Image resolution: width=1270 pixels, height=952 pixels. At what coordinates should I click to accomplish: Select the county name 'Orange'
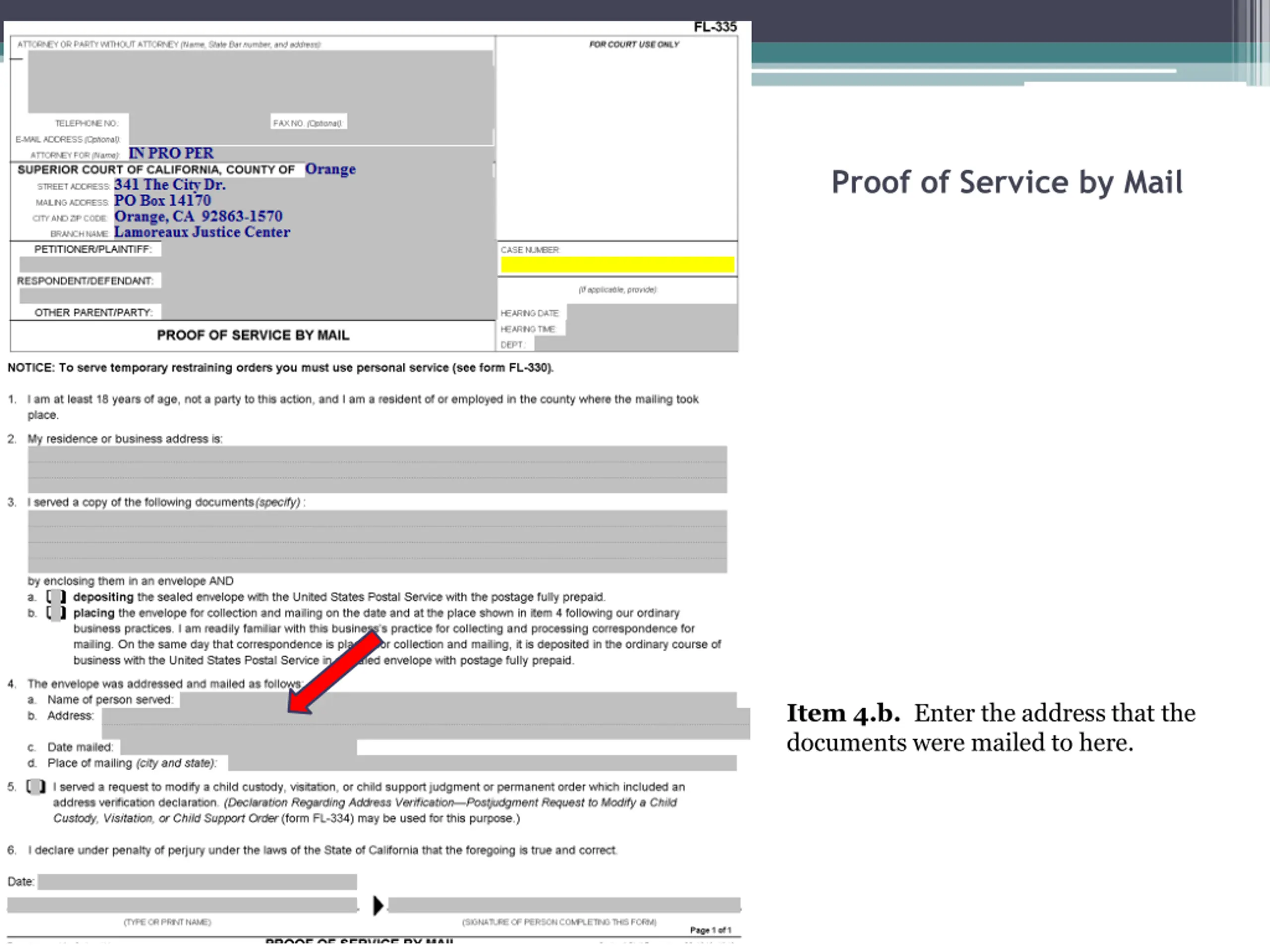[330, 169]
